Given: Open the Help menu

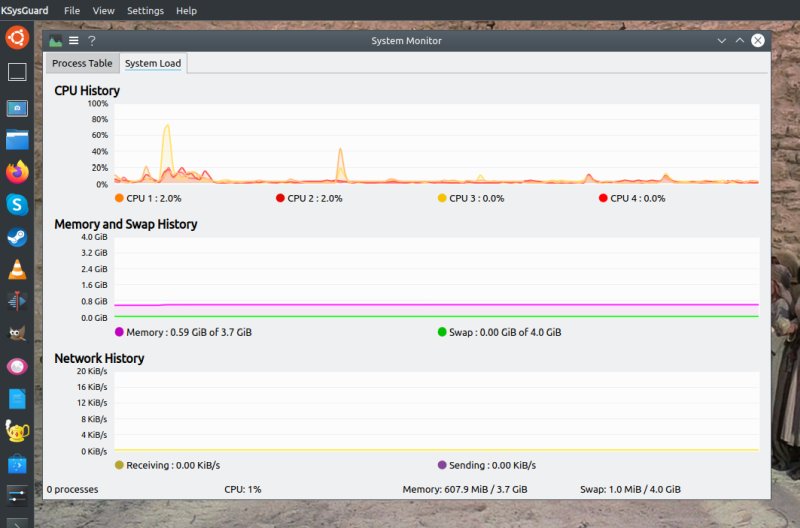Looking at the screenshot, I should click(x=186, y=10).
